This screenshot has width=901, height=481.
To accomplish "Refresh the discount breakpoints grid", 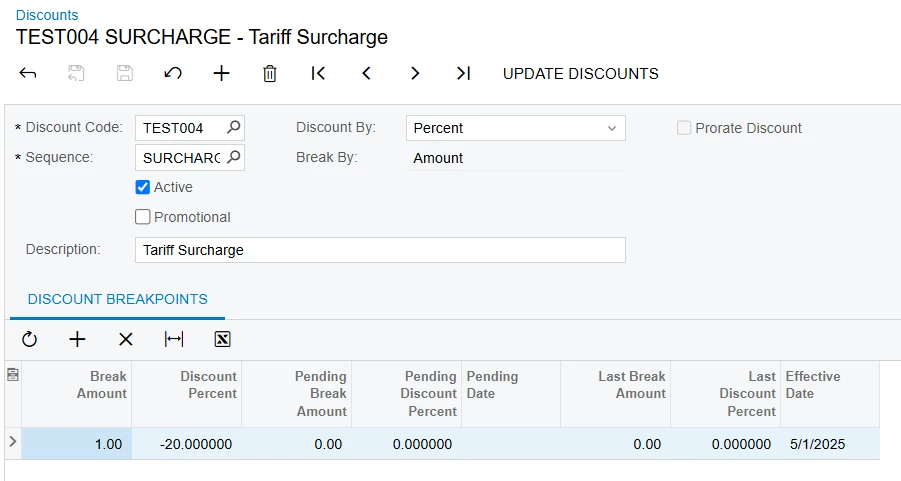I will (x=29, y=339).
